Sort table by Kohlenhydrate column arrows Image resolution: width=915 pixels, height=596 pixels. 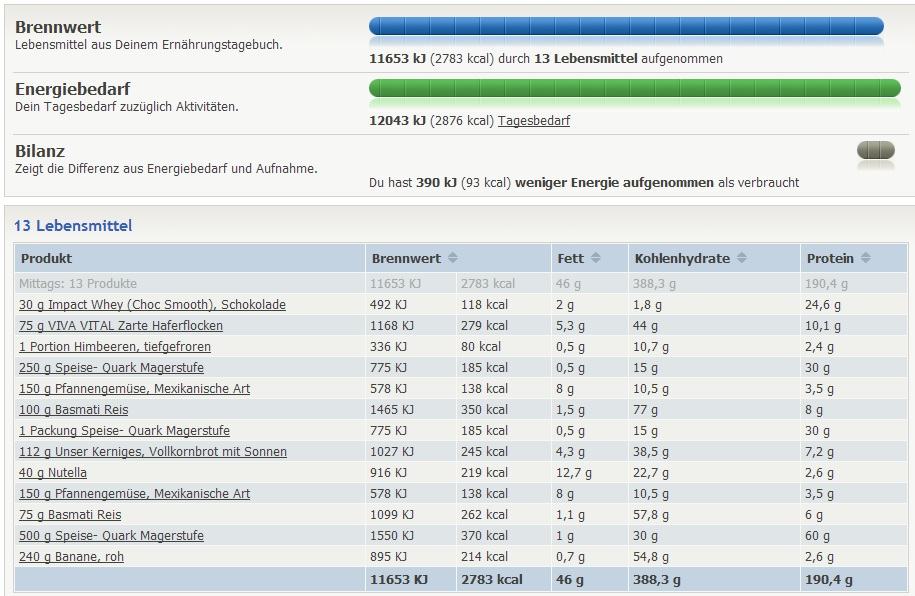click(x=742, y=257)
